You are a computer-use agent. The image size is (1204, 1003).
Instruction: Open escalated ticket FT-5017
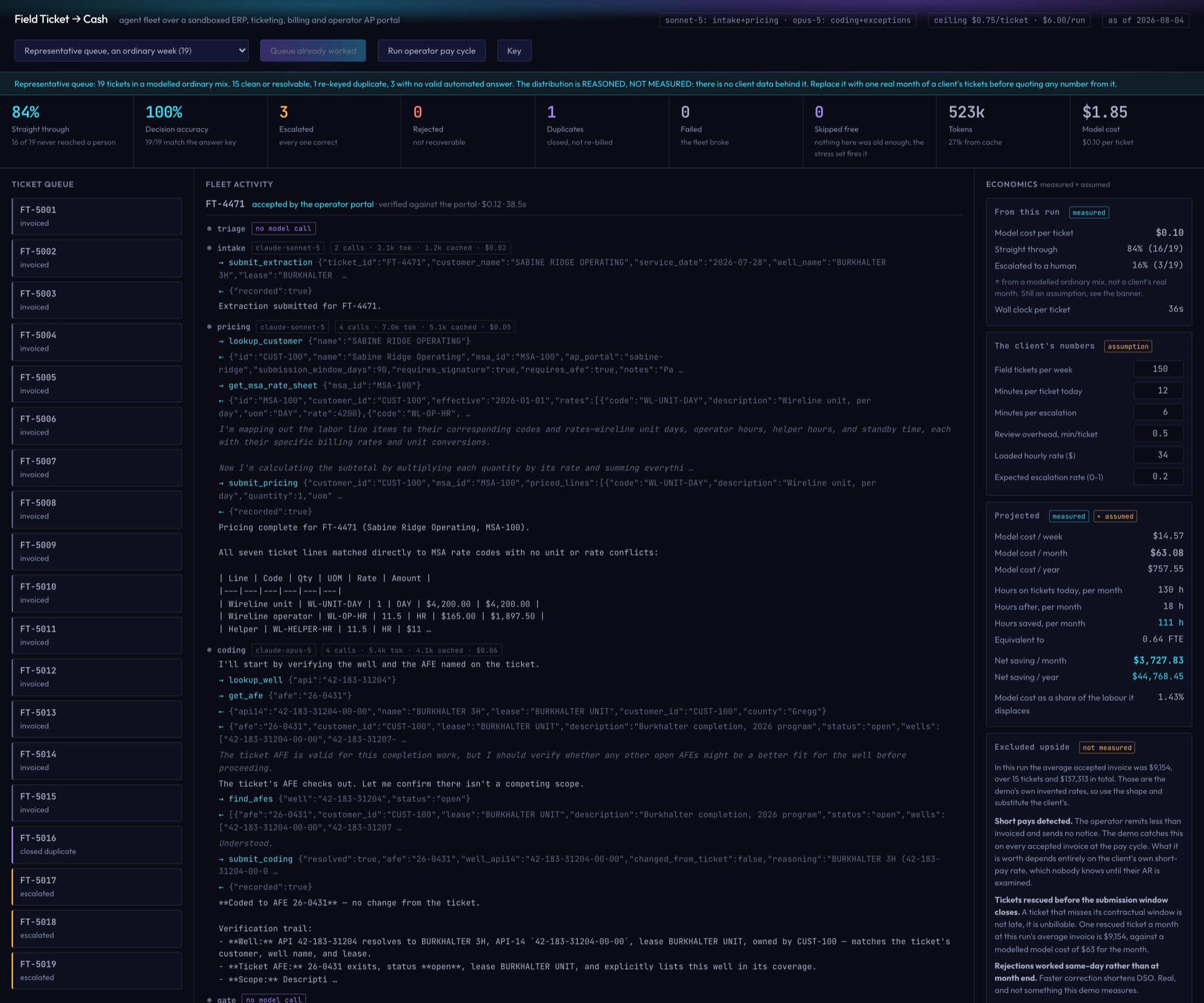(x=96, y=886)
